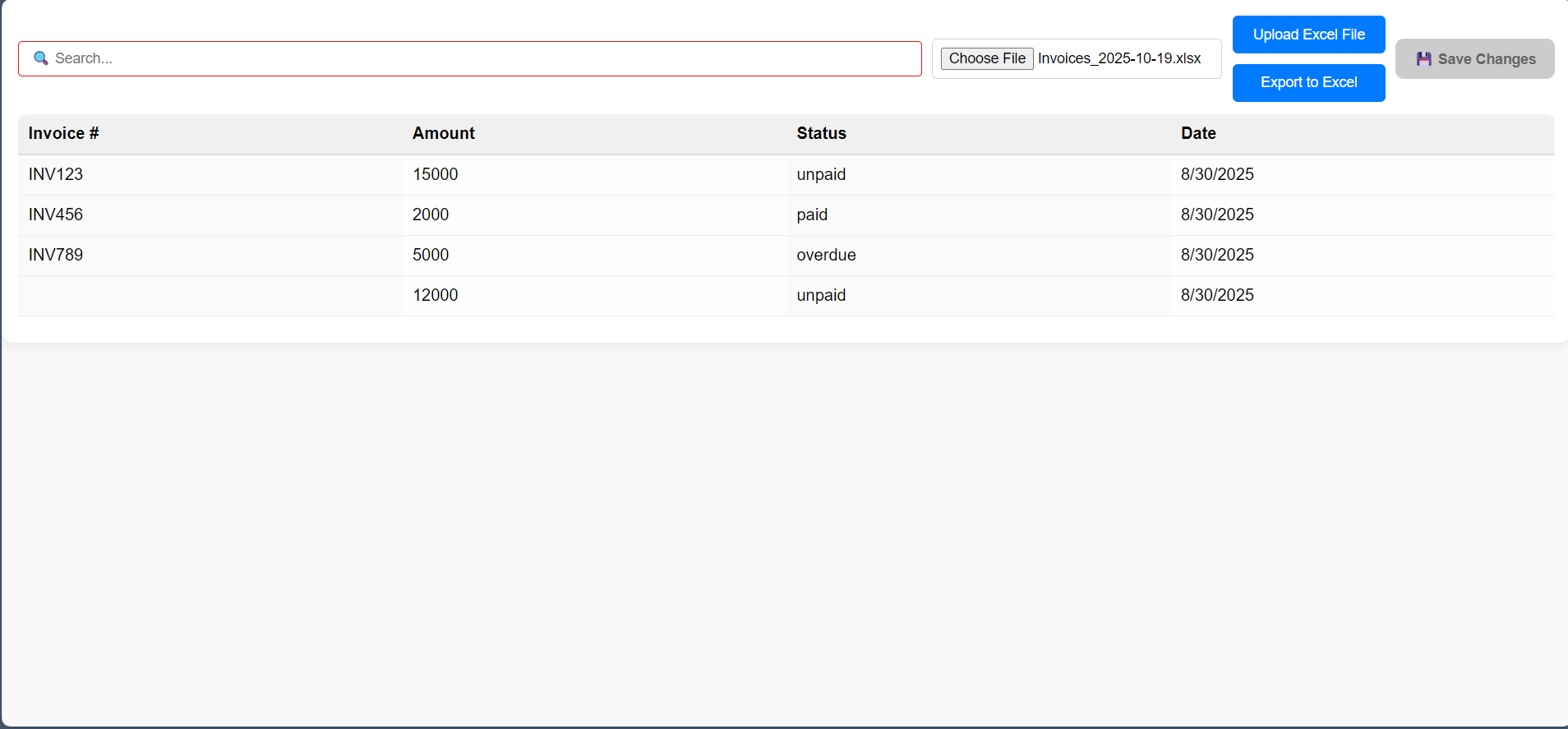Click the Status column header

pos(821,133)
